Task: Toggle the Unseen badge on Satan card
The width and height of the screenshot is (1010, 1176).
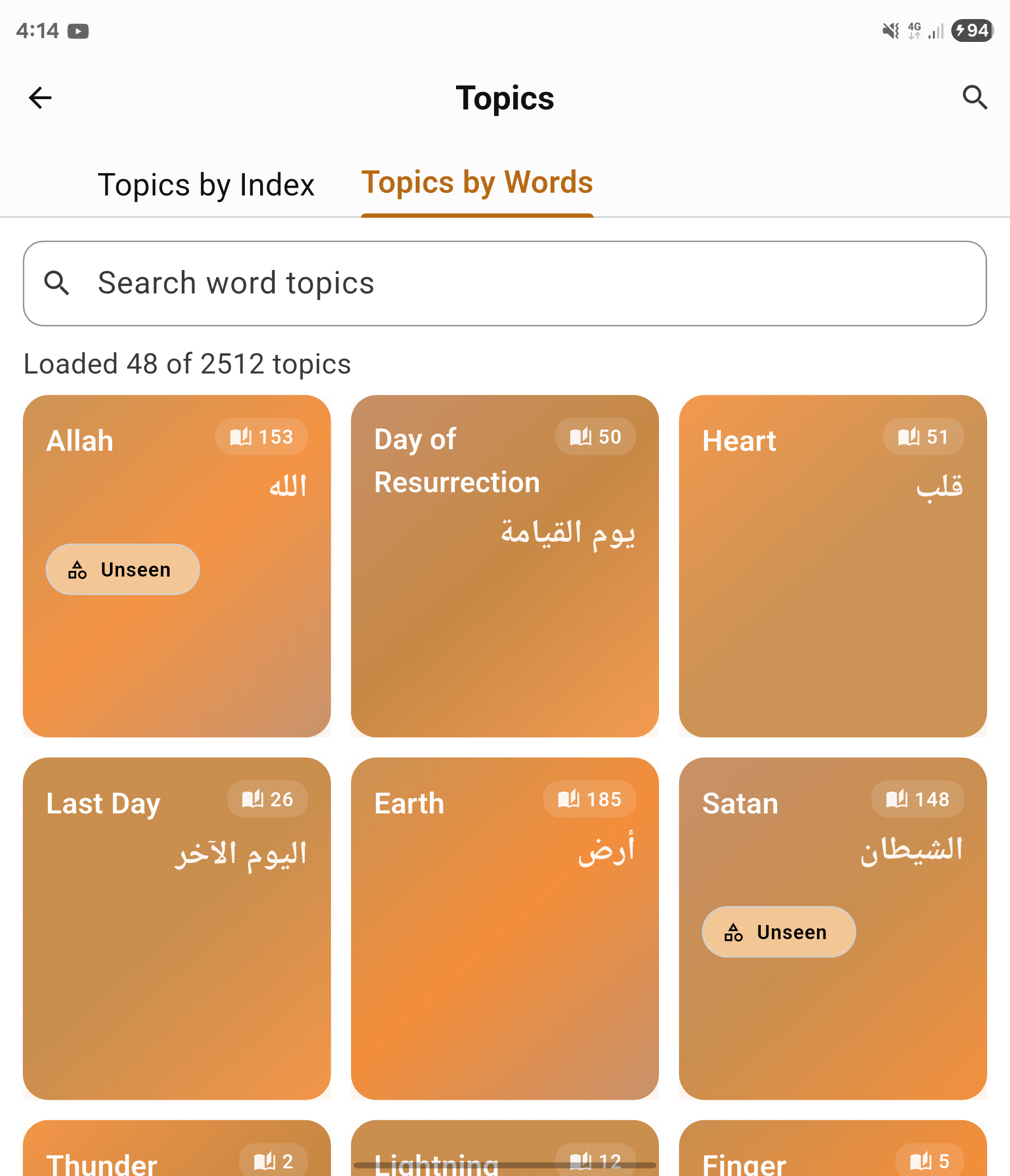Action: (x=779, y=932)
